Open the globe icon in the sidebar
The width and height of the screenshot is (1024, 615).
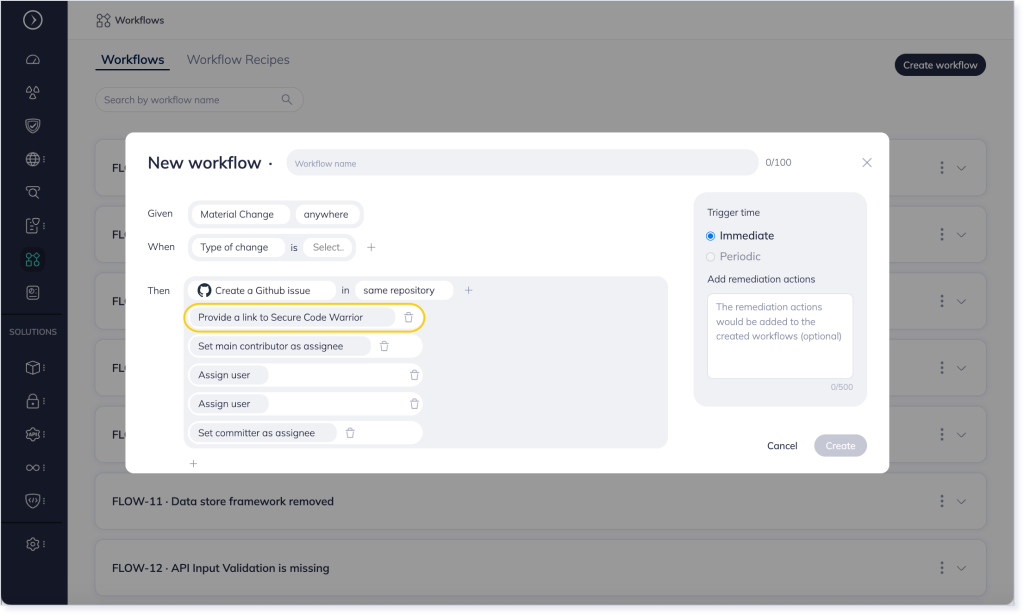[33, 159]
